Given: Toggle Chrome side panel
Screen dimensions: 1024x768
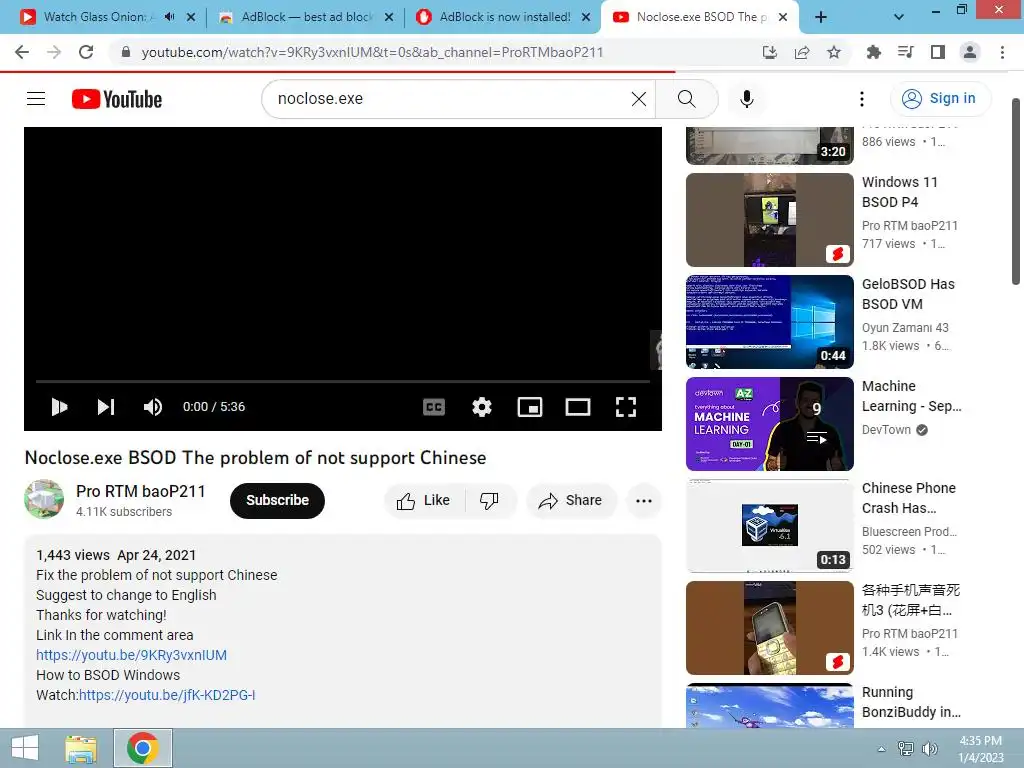Looking at the screenshot, I should pos(938,52).
